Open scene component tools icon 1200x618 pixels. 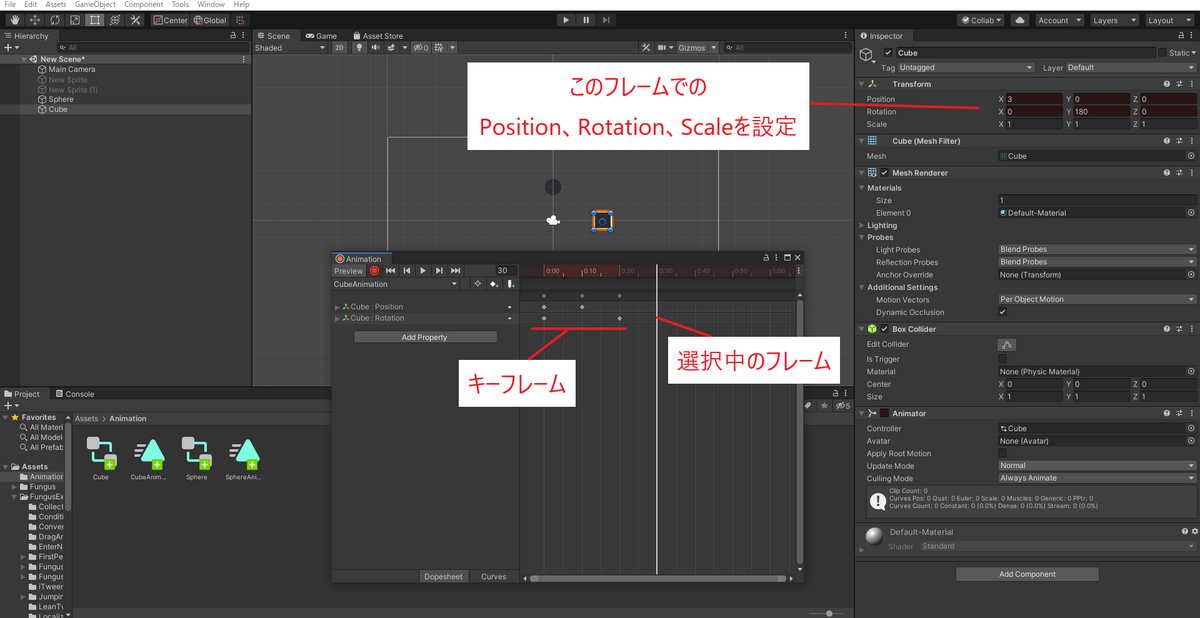click(x=647, y=47)
